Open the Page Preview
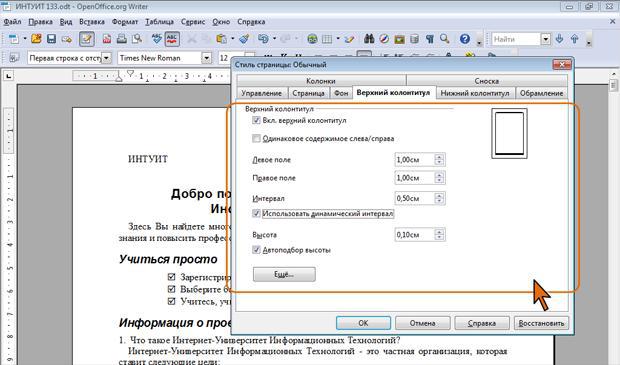620x365 pixels. point(137,39)
